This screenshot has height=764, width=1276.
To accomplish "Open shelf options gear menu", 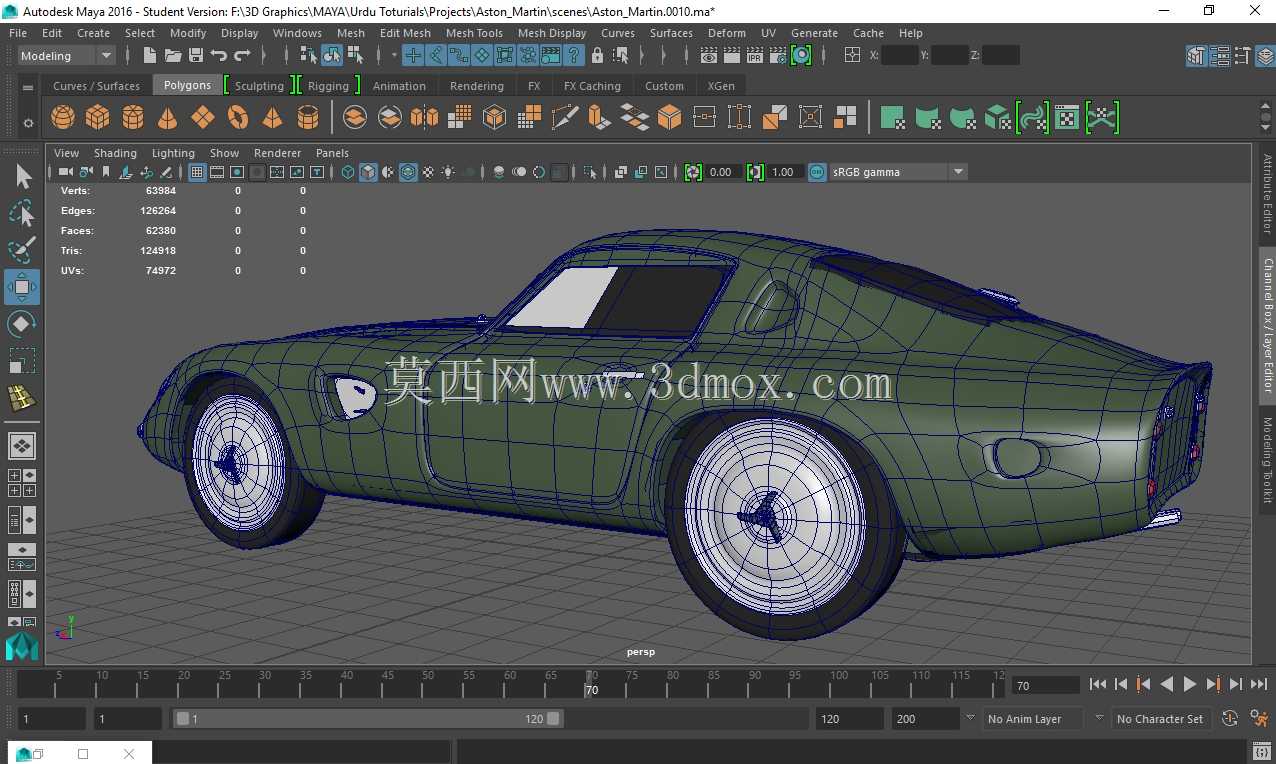I will point(28,123).
